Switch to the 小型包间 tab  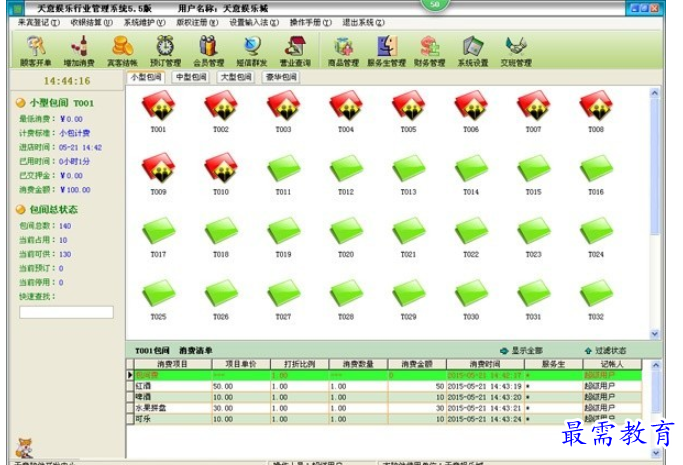[x=146, y=78]
